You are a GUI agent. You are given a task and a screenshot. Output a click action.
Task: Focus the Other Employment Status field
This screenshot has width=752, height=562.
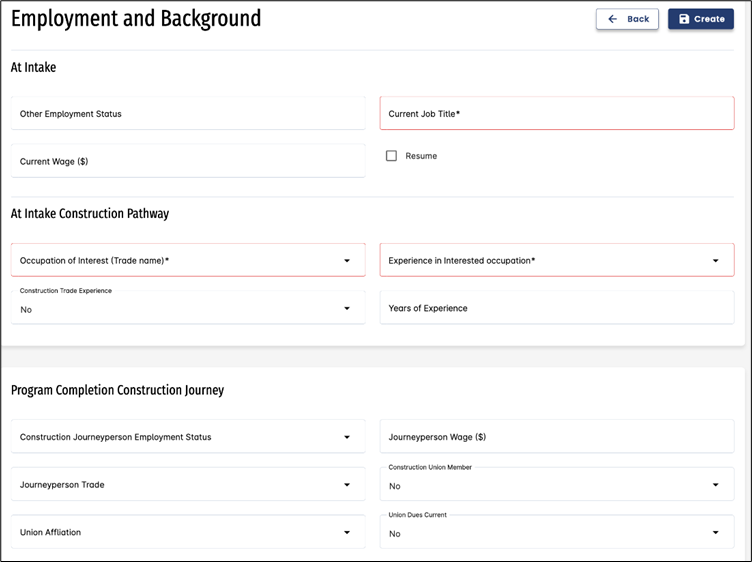click(x=188, y=114)
